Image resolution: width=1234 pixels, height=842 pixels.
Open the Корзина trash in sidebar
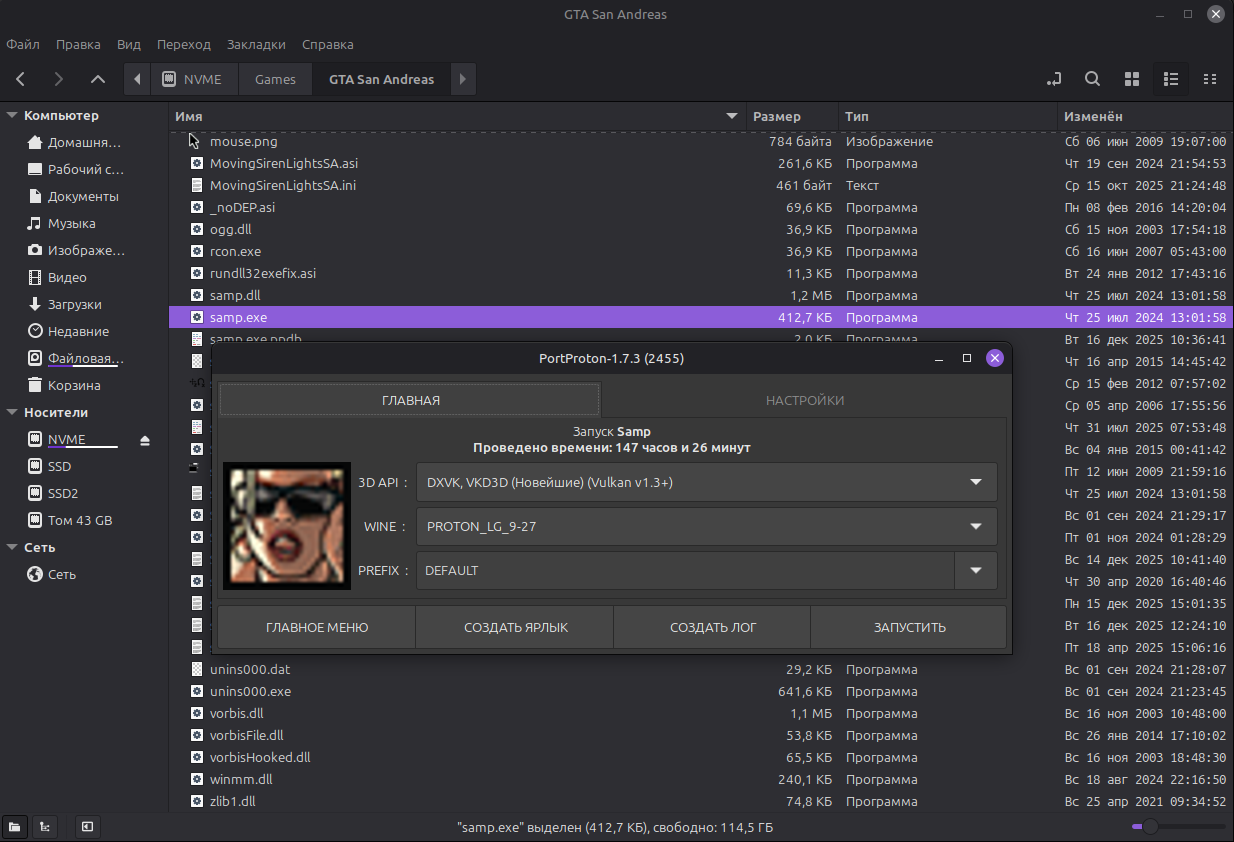tap(74, 385)
